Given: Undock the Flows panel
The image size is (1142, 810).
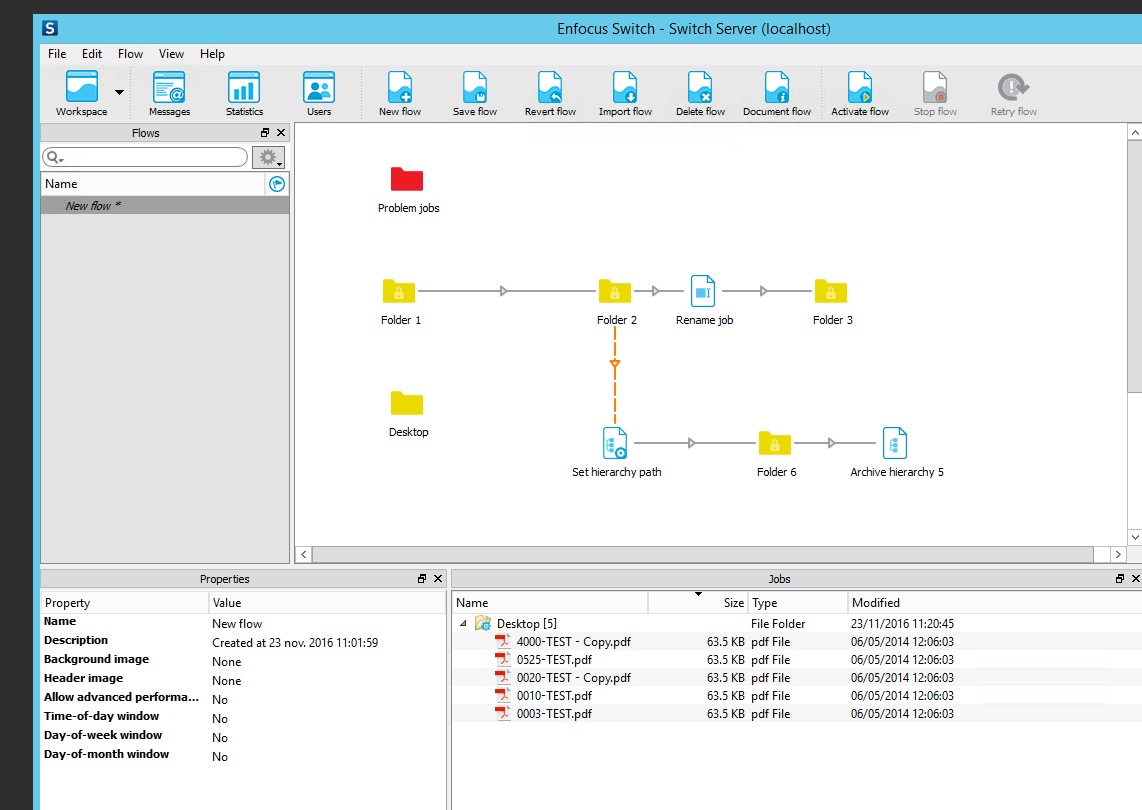Looking at the screenshot, I should [x=265, y=133].
